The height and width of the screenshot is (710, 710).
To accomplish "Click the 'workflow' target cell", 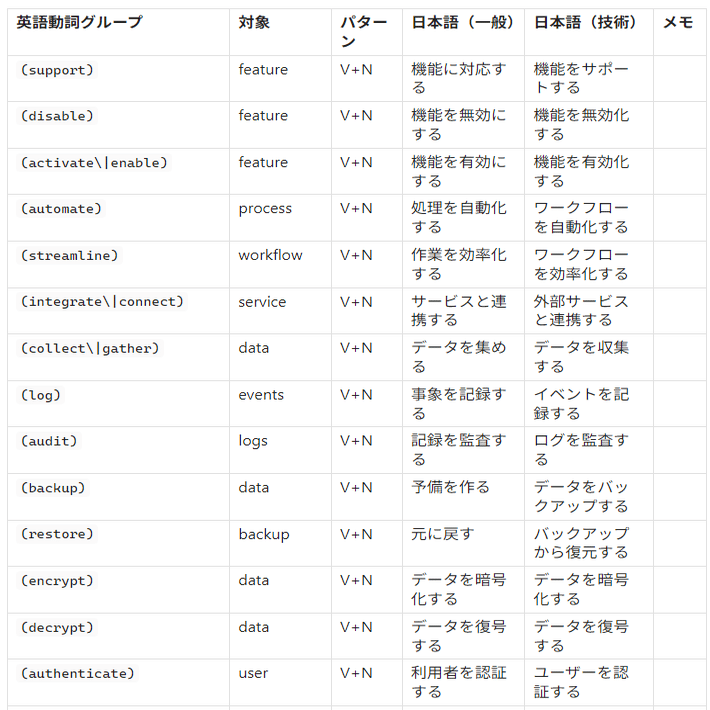I will point(270,255).
